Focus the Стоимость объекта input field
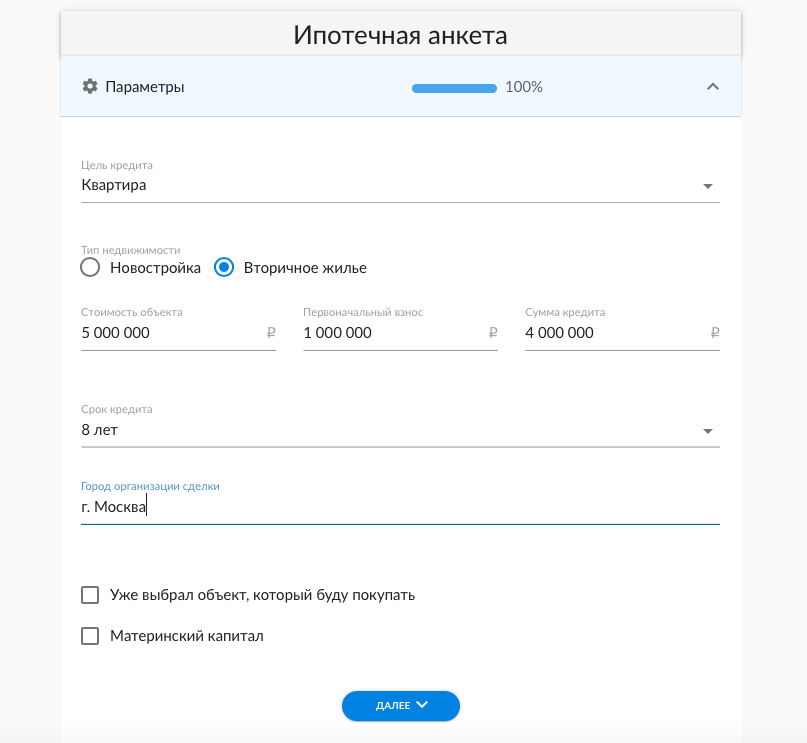The image size is (807, 743). tap(170, 333)
